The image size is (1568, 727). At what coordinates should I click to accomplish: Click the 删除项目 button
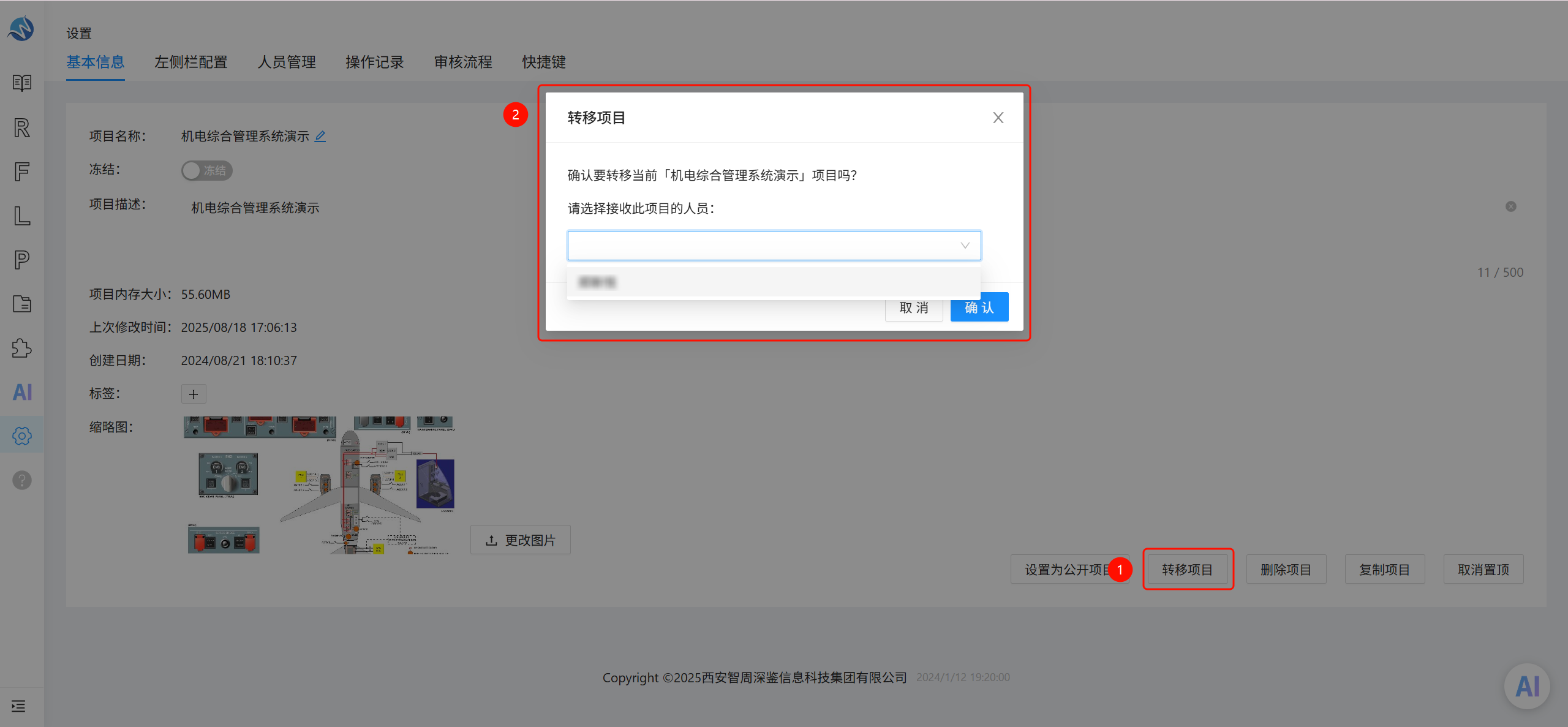click(1286, 570)
